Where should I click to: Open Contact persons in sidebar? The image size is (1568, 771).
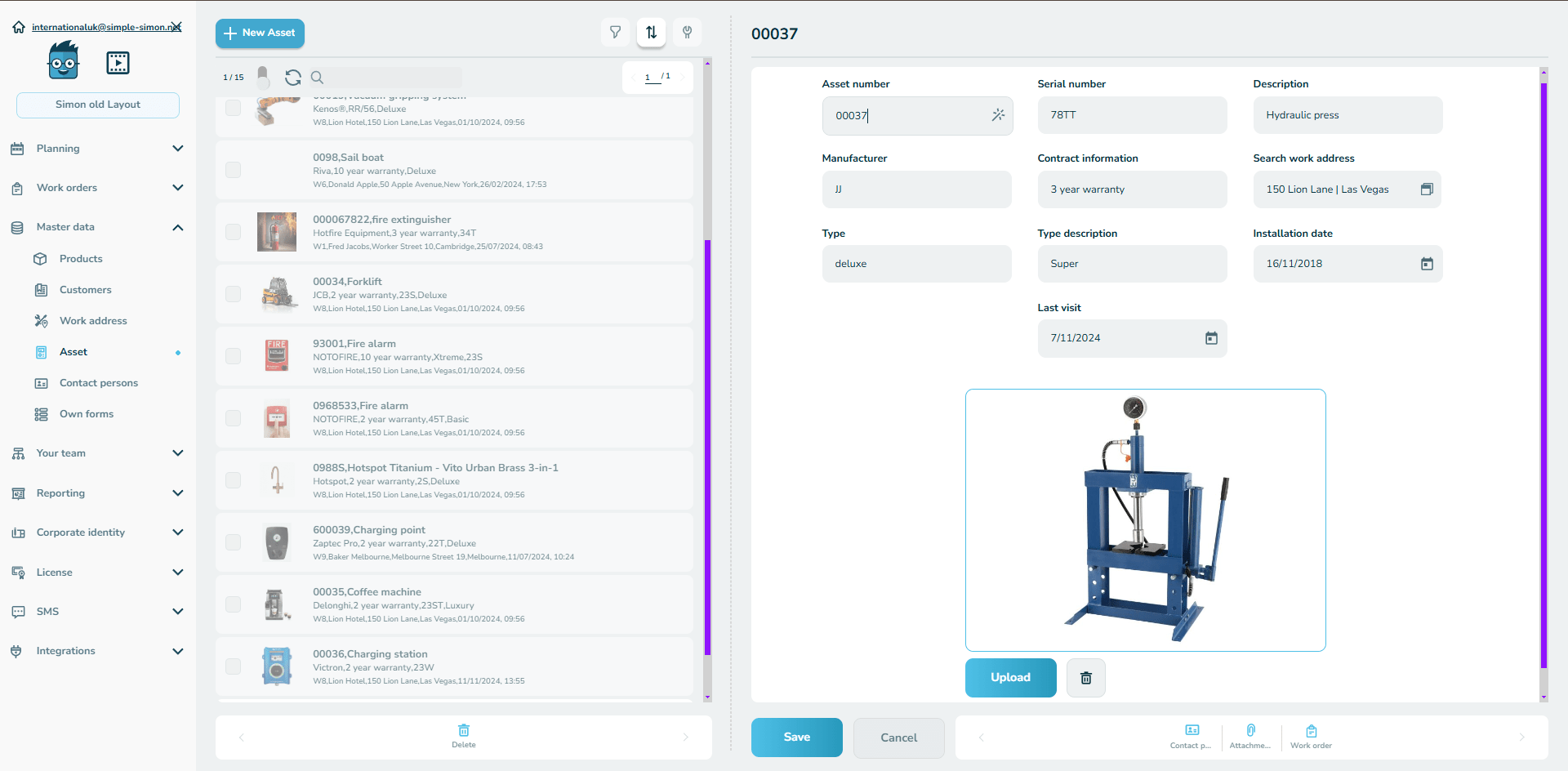point(99,383)
